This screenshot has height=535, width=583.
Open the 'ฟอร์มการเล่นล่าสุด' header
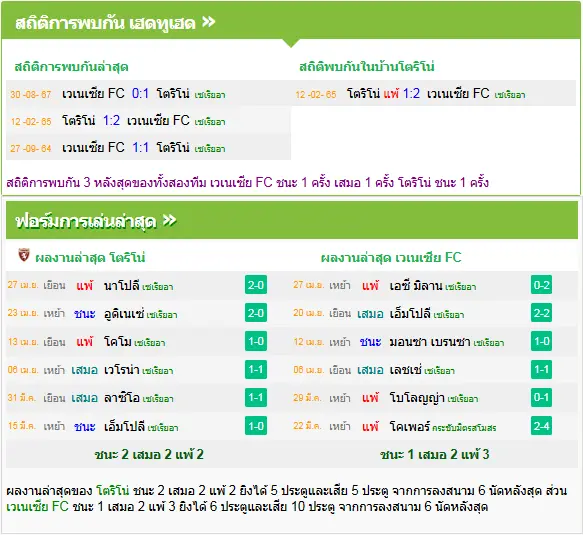(x=292, y=220)
